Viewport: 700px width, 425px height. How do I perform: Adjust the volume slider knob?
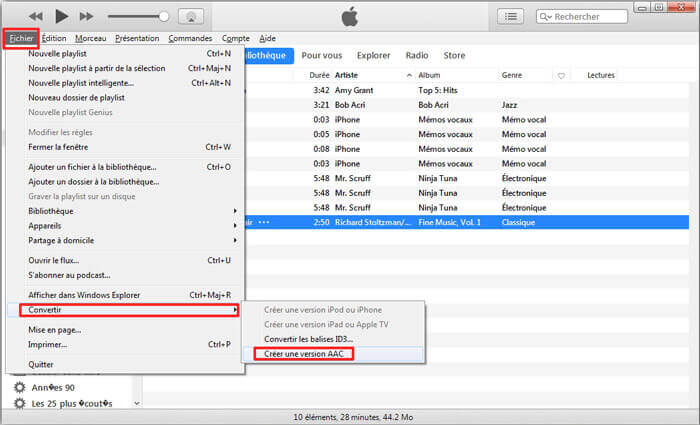[x=164, y=16]
